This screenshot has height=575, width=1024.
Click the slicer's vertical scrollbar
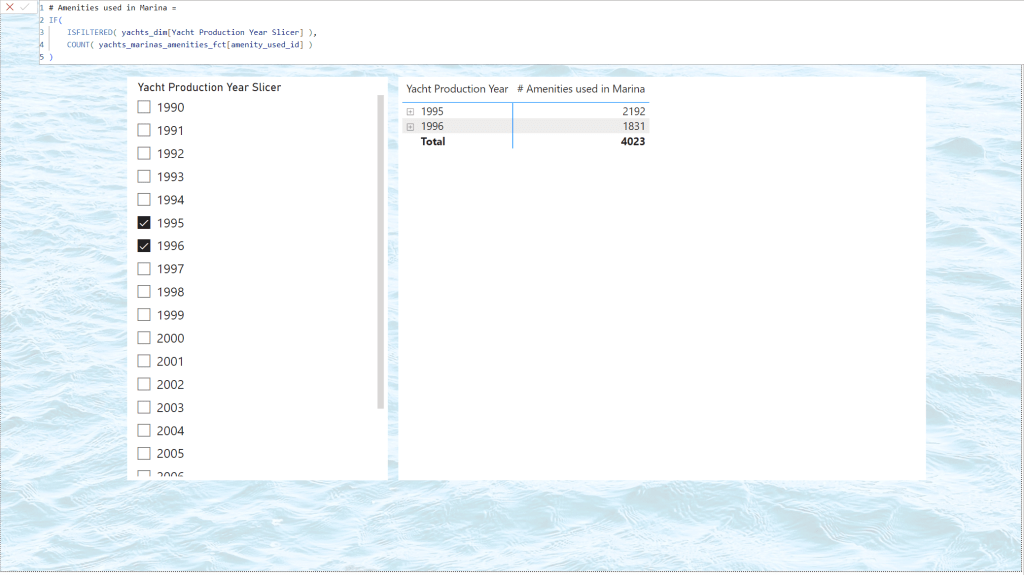[x=380, y=250]
